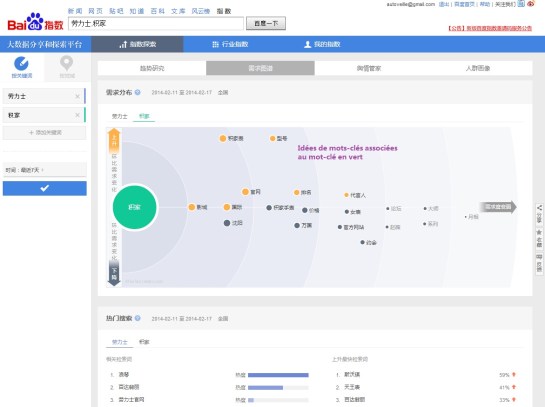Click the blue checkmark confirm button

pyautogui.click(x=44, y=188)
